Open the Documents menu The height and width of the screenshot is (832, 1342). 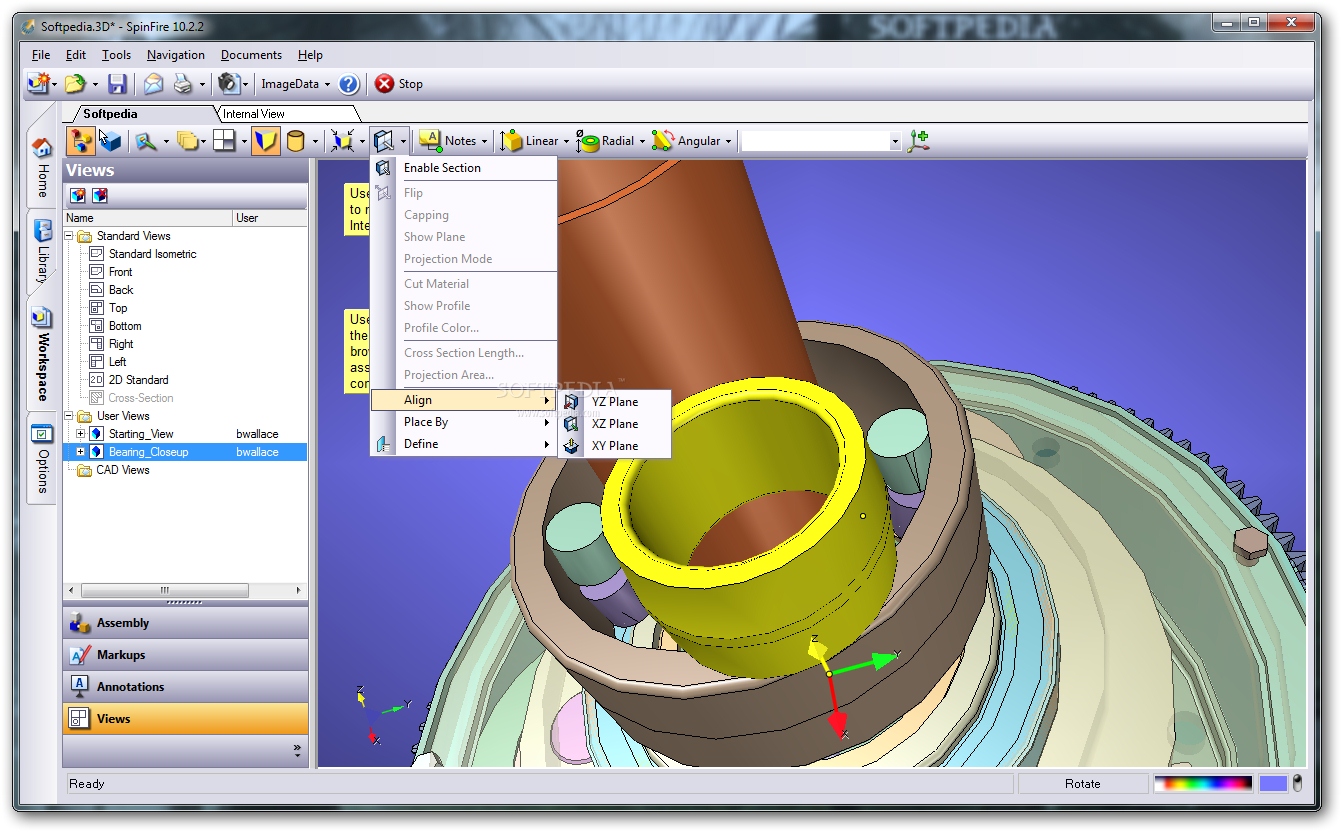point(251,55)
